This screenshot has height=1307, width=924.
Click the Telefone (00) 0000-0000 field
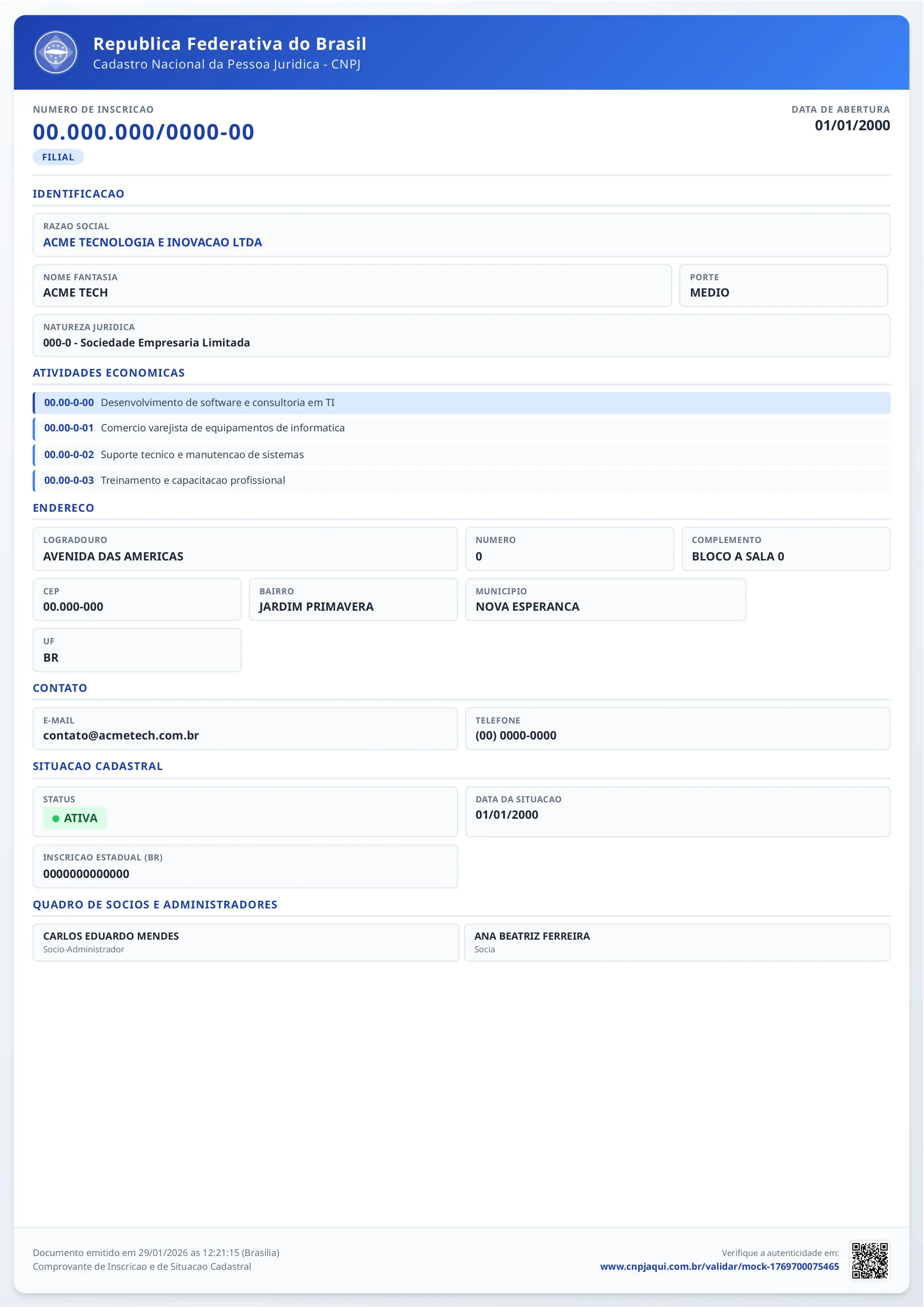point(678,729)
